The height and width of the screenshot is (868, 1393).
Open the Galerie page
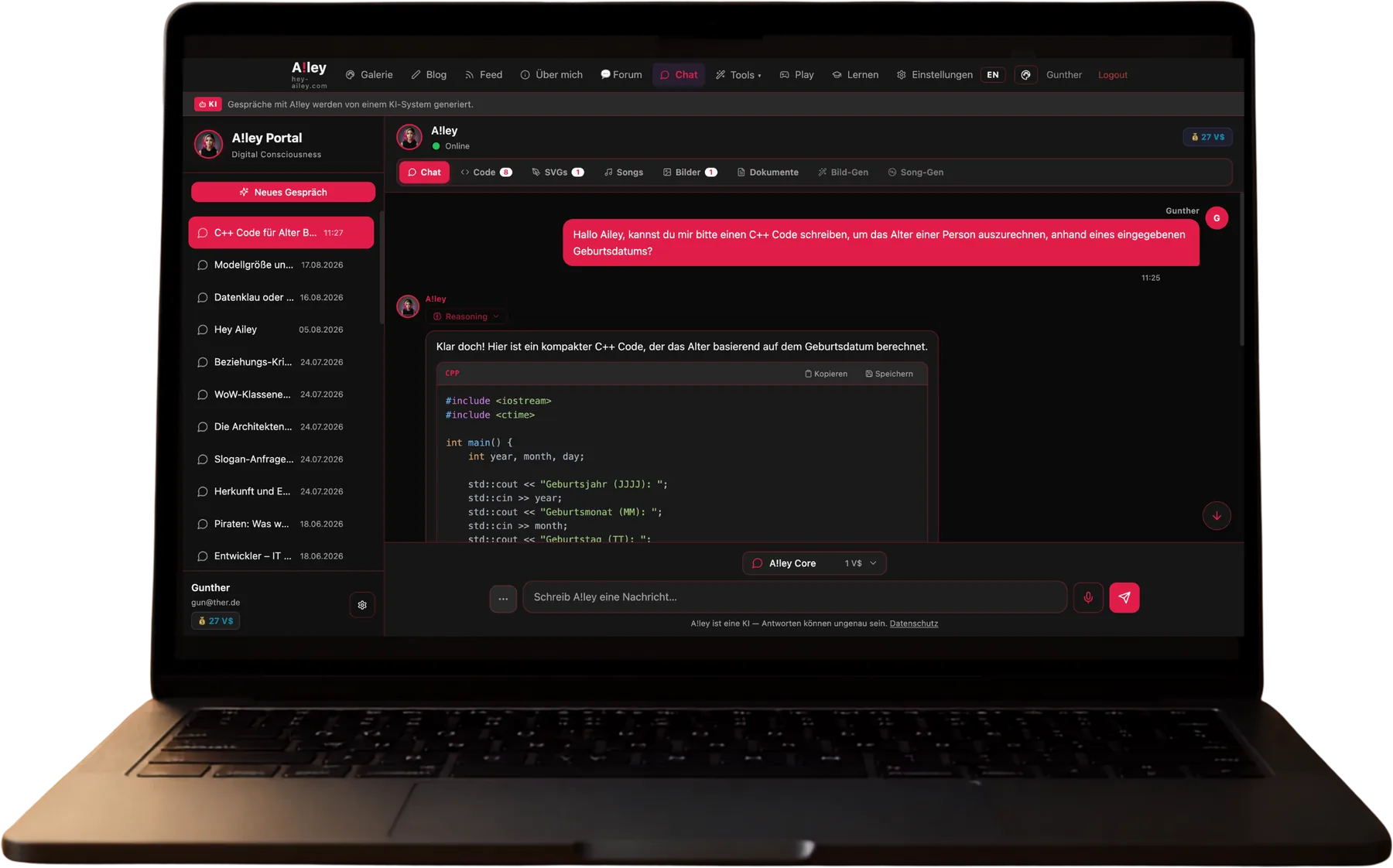pos(369,75)
